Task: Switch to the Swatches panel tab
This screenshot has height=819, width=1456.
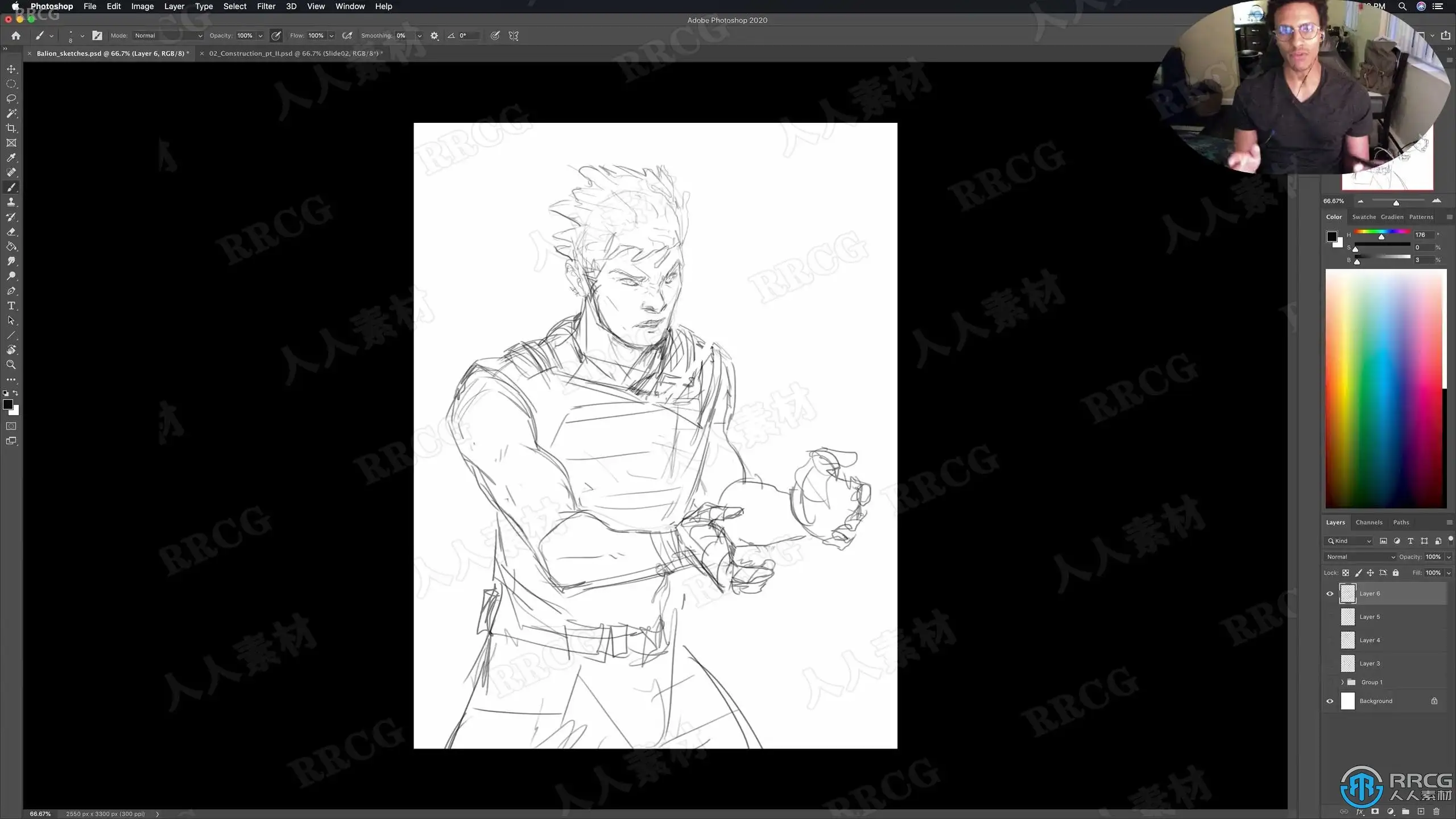Action: [1363, 217]
